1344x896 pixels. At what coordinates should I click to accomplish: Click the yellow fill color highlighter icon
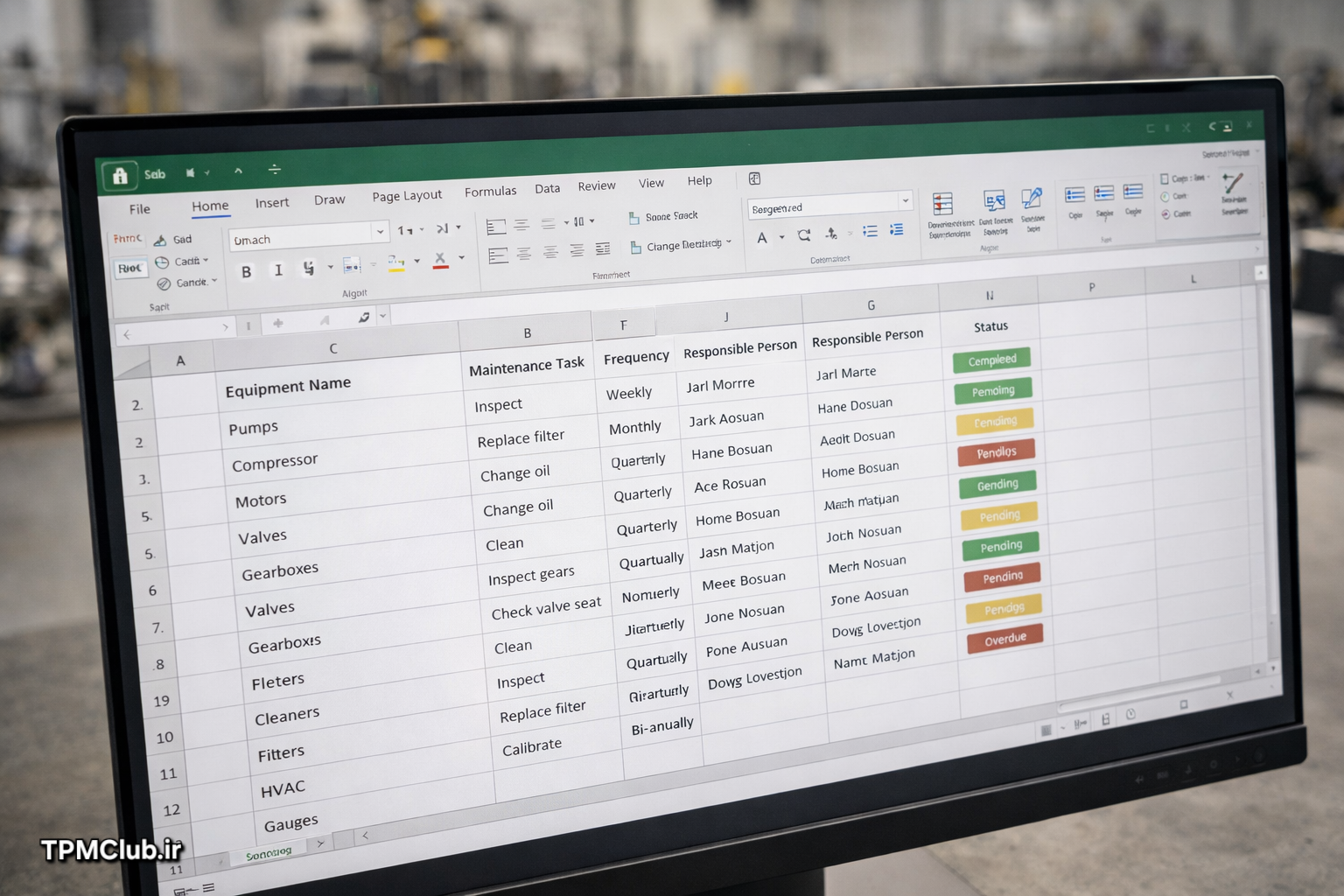click(395, 262)
